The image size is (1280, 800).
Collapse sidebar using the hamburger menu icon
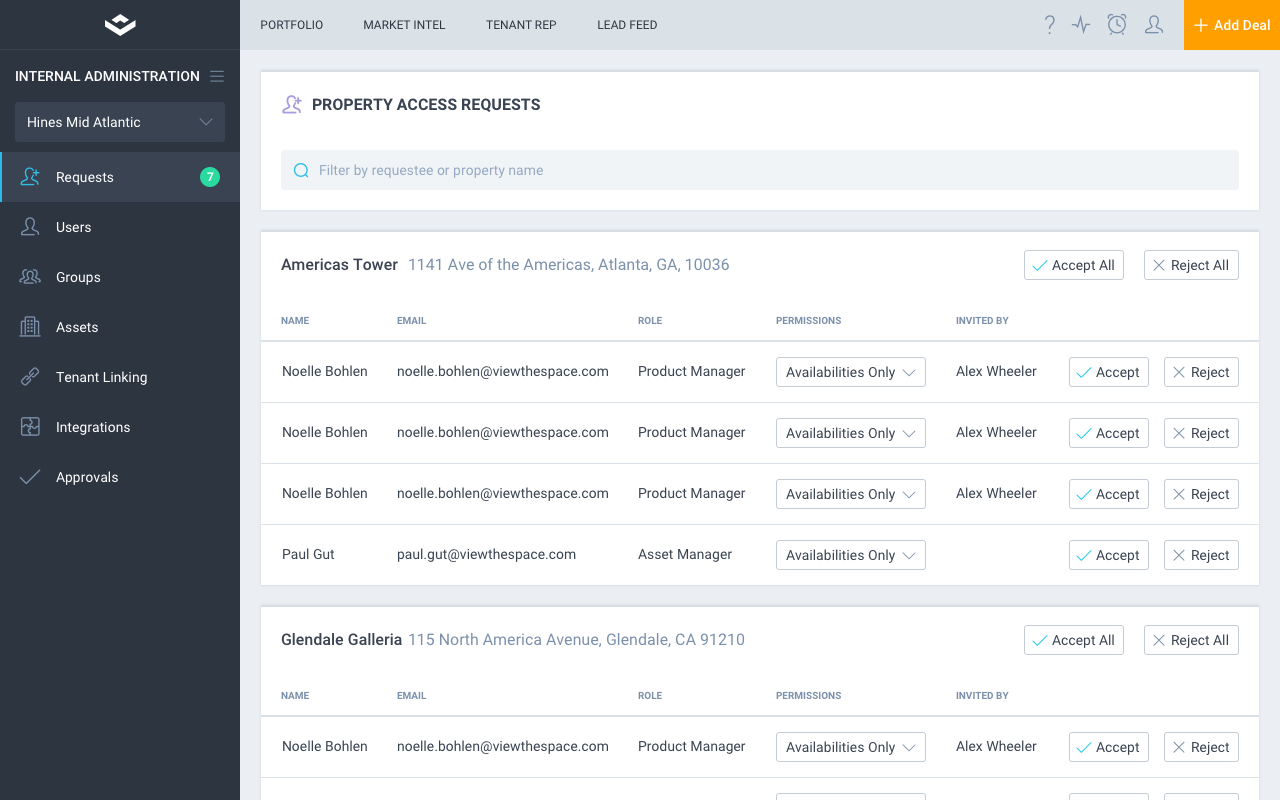[217, 76]
